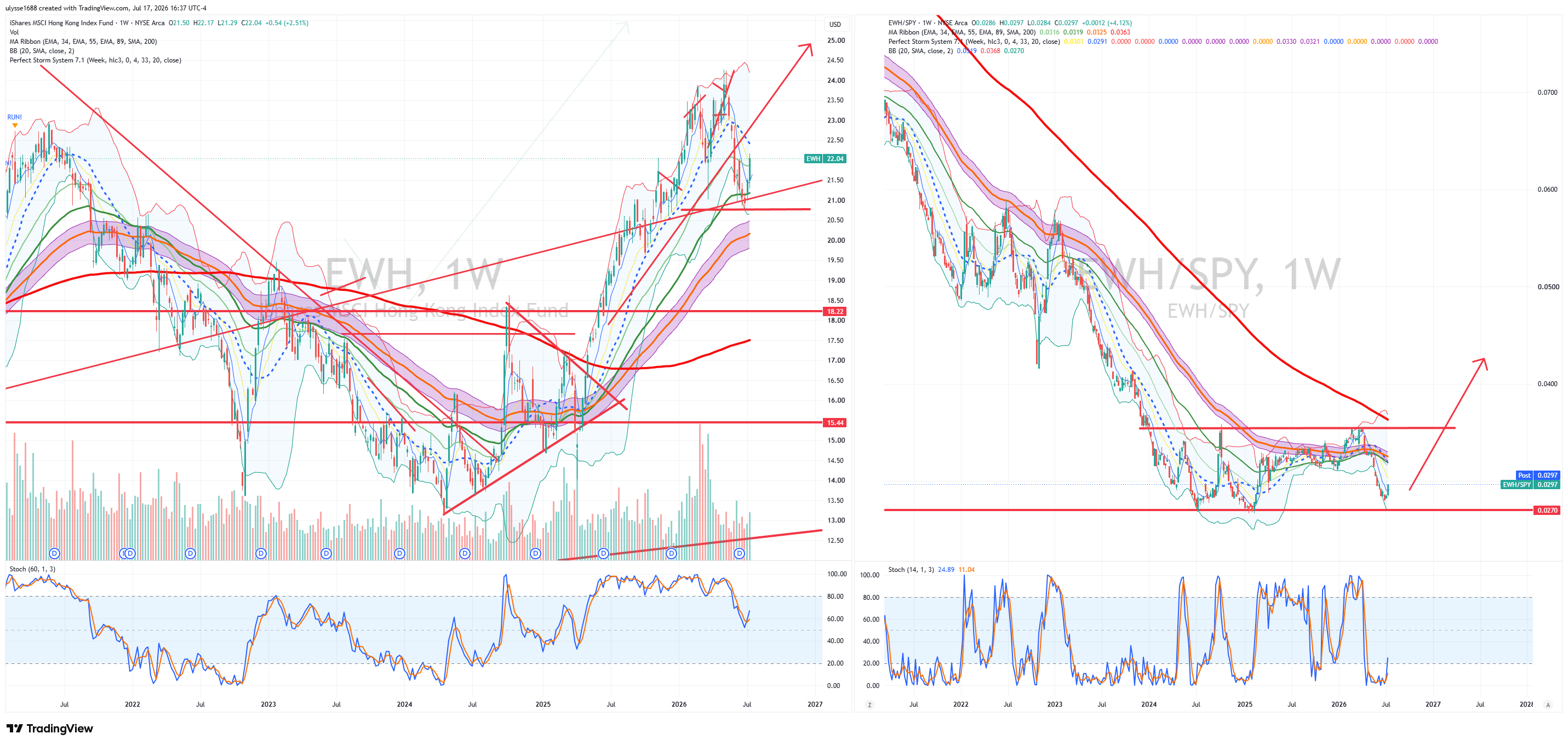Click the 2028 label on EWH/SPY time axis
Viewport: 1568px width, 745px height.
(1526, 704)
